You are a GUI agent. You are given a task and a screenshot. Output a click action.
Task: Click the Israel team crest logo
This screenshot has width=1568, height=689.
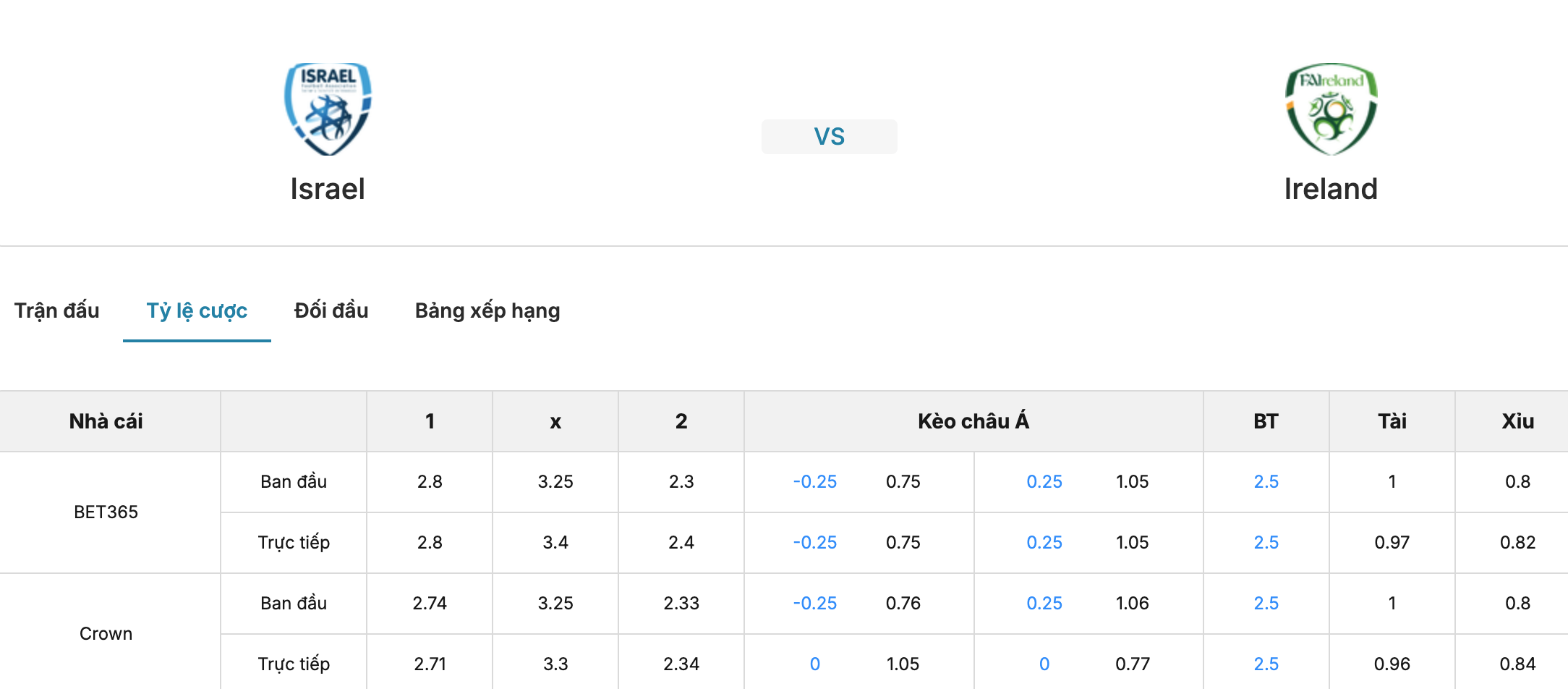coord(328,109)
